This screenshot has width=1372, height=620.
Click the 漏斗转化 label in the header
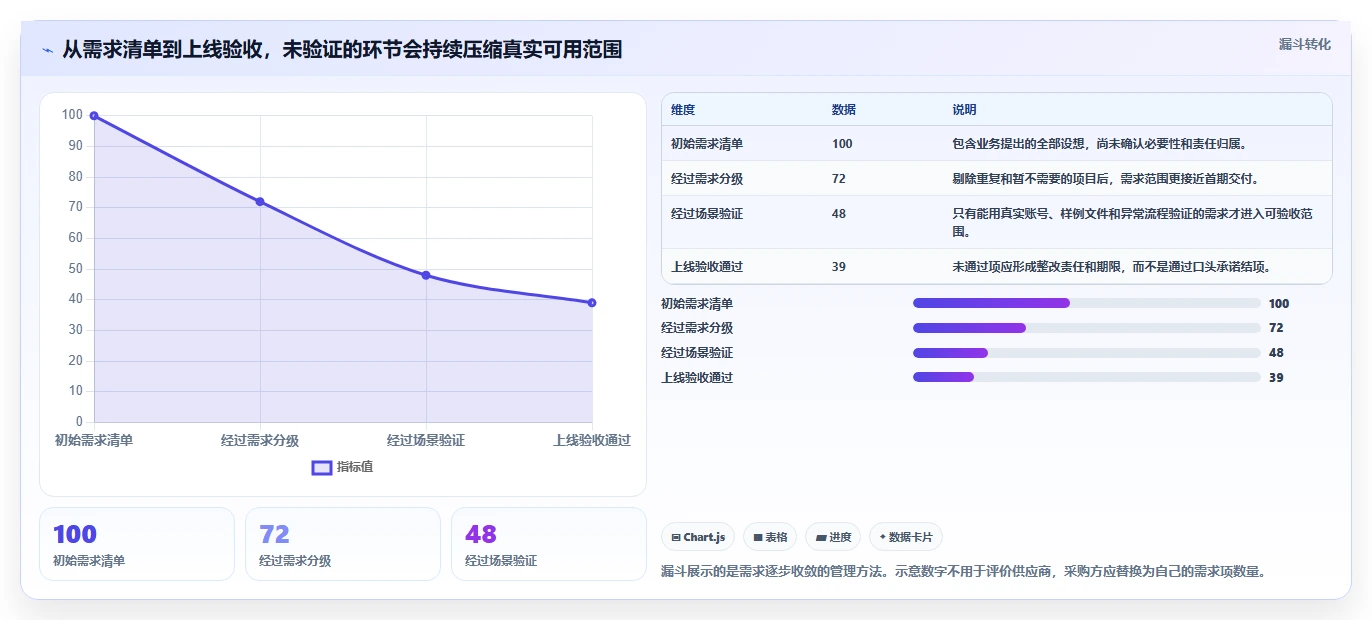click(x=1305, y=44)
